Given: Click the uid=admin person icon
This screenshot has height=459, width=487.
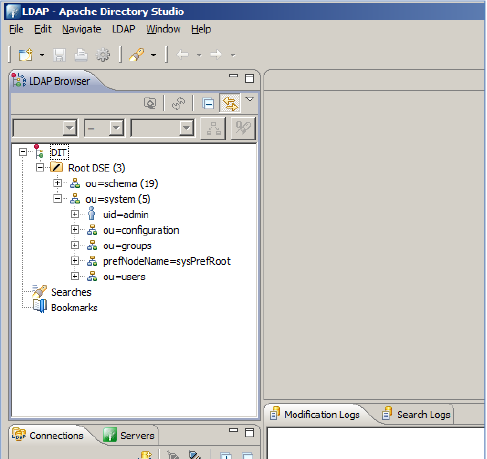Looking at the screenshot, I should click(x=91, y=213).
